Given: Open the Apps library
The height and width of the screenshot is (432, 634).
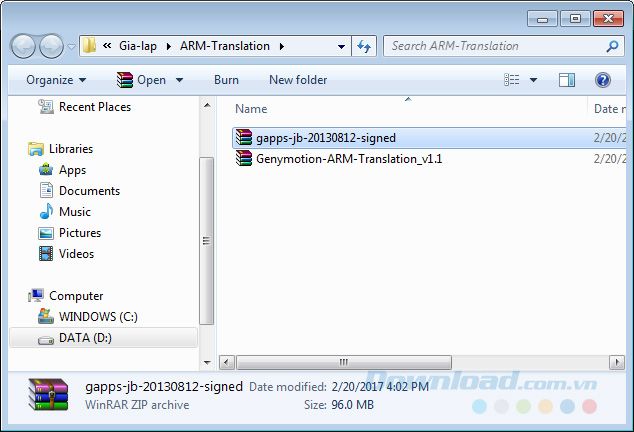Looking at the screenshot, I should click(x=72, y=170).
